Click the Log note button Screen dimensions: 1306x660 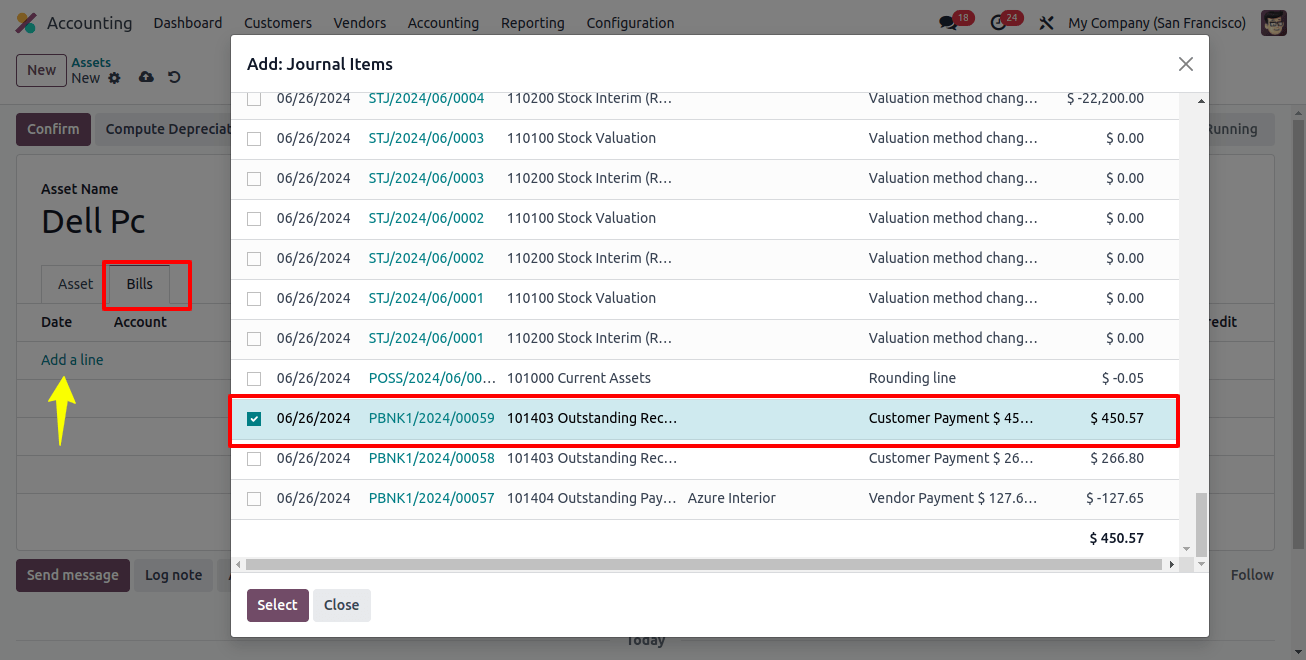pos(173,575)
